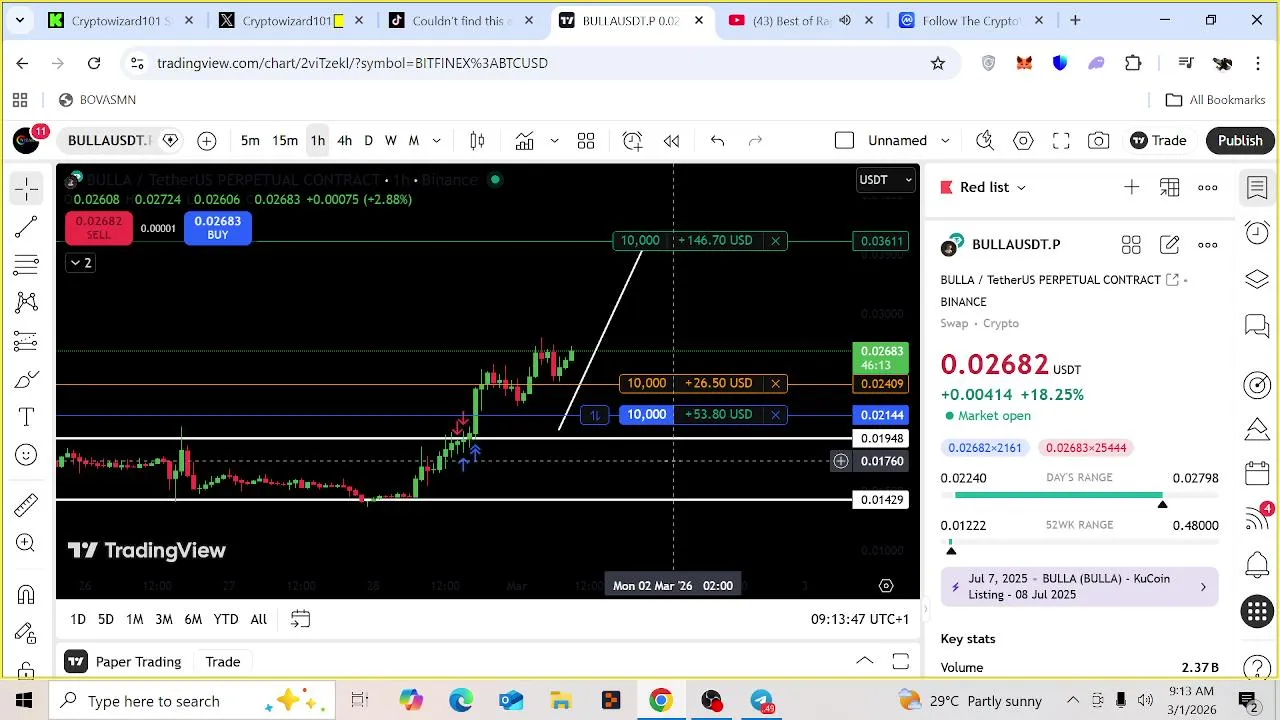Open the USDT currency dropdown

pyautogui.click(x=886, y=180)
